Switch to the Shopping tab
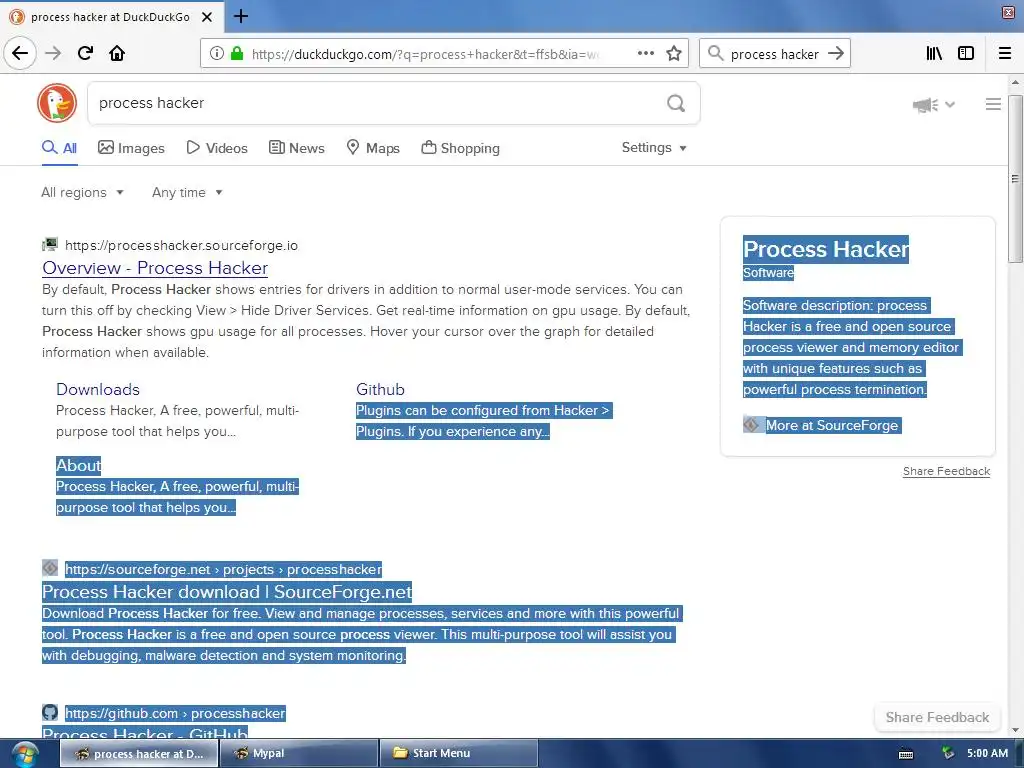 (460, 148)
